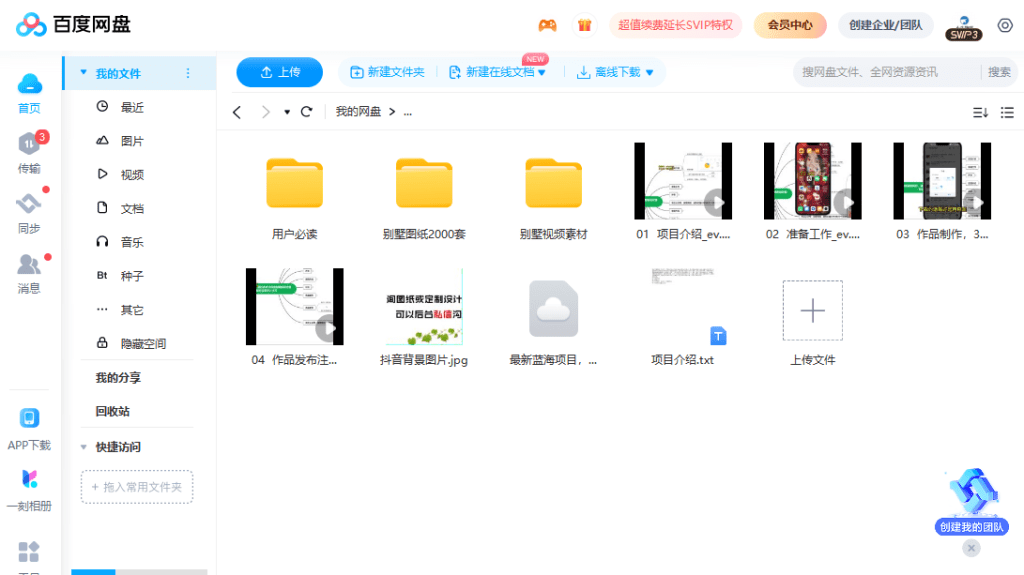Select the 最新蓝海项目 cloud file icon
1024x575 pixels.
pos(553,308)
